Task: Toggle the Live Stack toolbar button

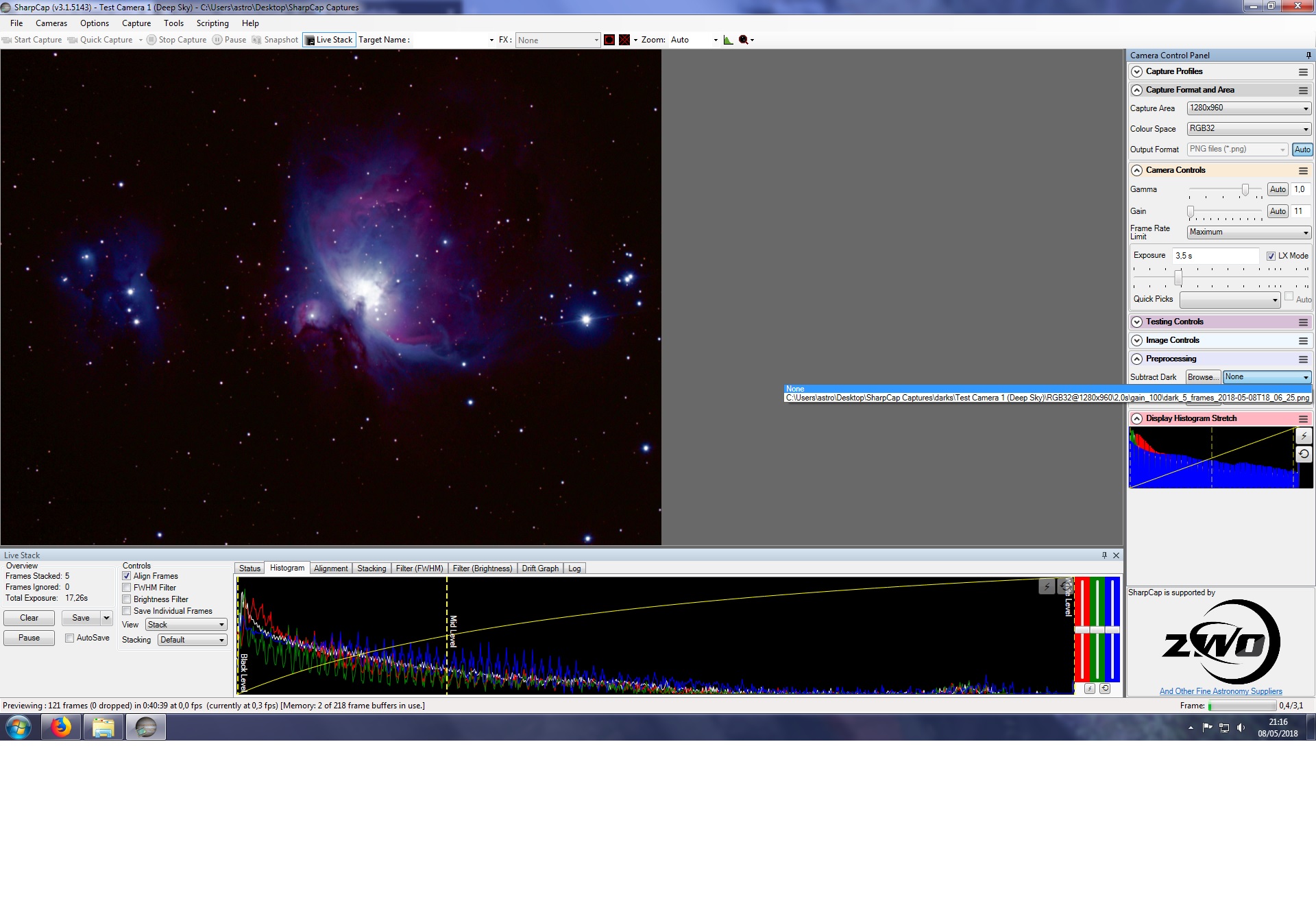Action: tap(329, 40)
